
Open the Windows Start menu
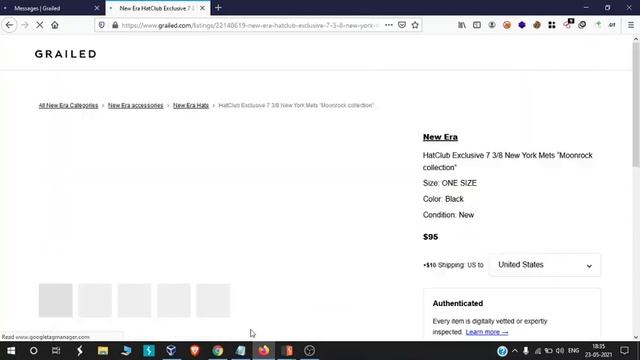pyautogui.click(x=11, y=351)
